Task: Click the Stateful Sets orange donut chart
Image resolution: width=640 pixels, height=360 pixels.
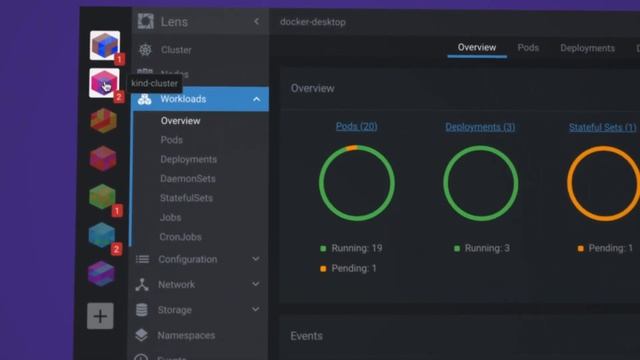Action: tap(603, 184)
